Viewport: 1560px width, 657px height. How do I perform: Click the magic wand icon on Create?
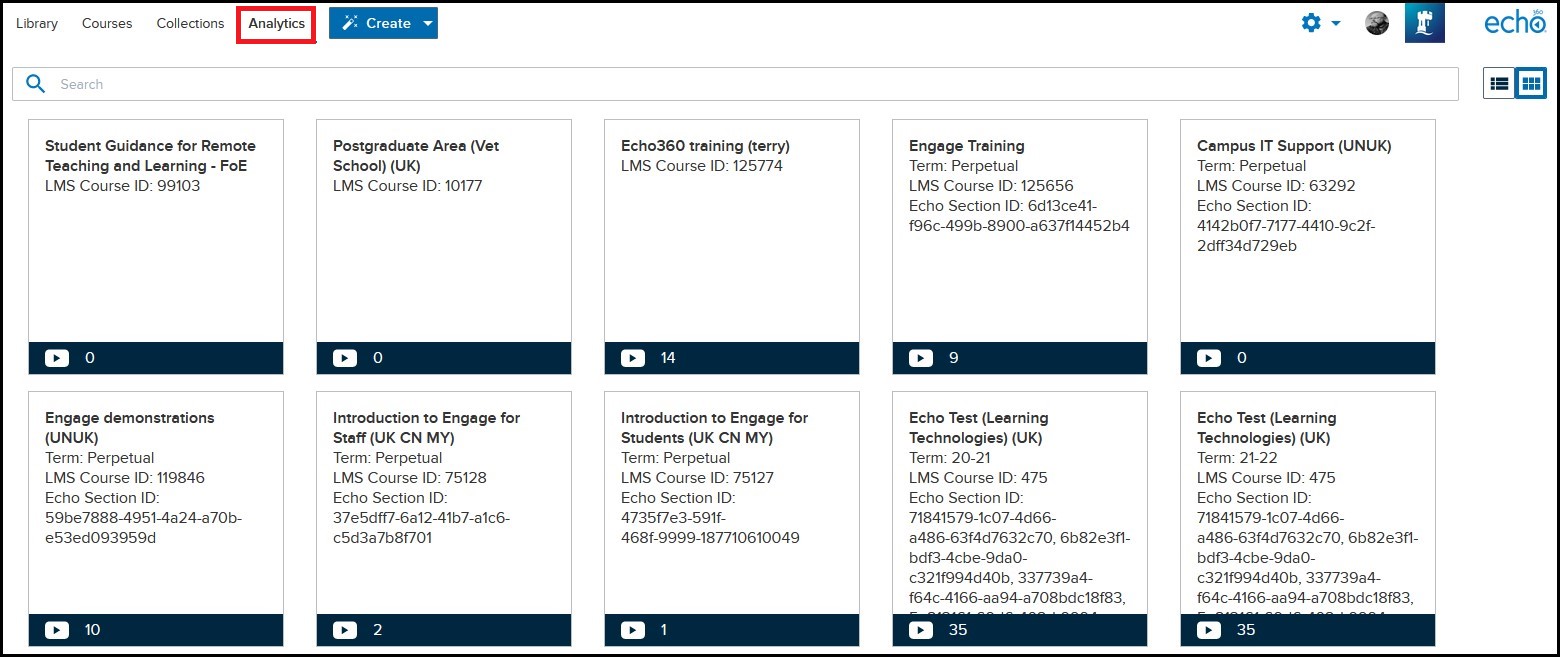(350, 23)
